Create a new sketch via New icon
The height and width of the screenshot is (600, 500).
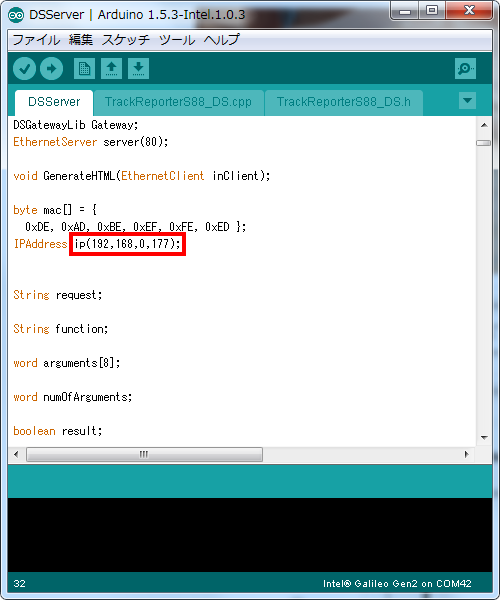click(84, 69)
